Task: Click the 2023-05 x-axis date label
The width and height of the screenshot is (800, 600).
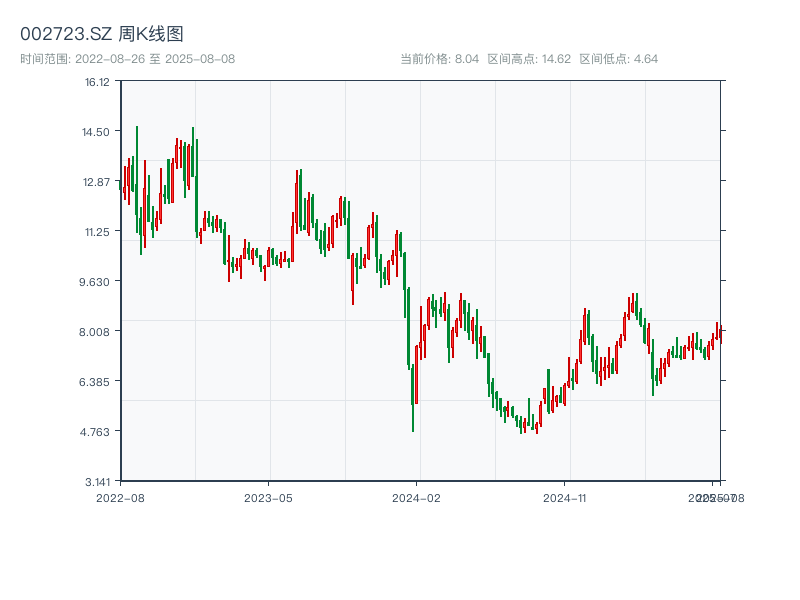Action: pyautogui.click(x=268, y=497)
